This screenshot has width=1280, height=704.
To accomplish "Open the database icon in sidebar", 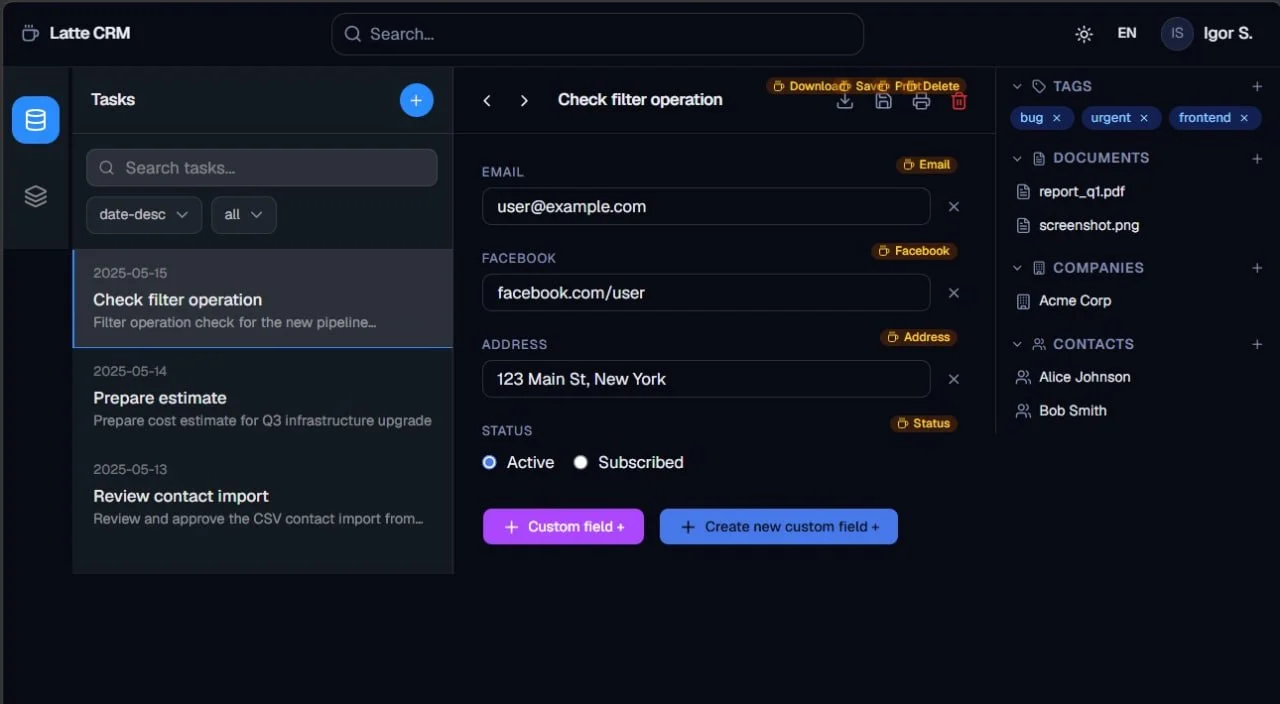I will [36, 120].
